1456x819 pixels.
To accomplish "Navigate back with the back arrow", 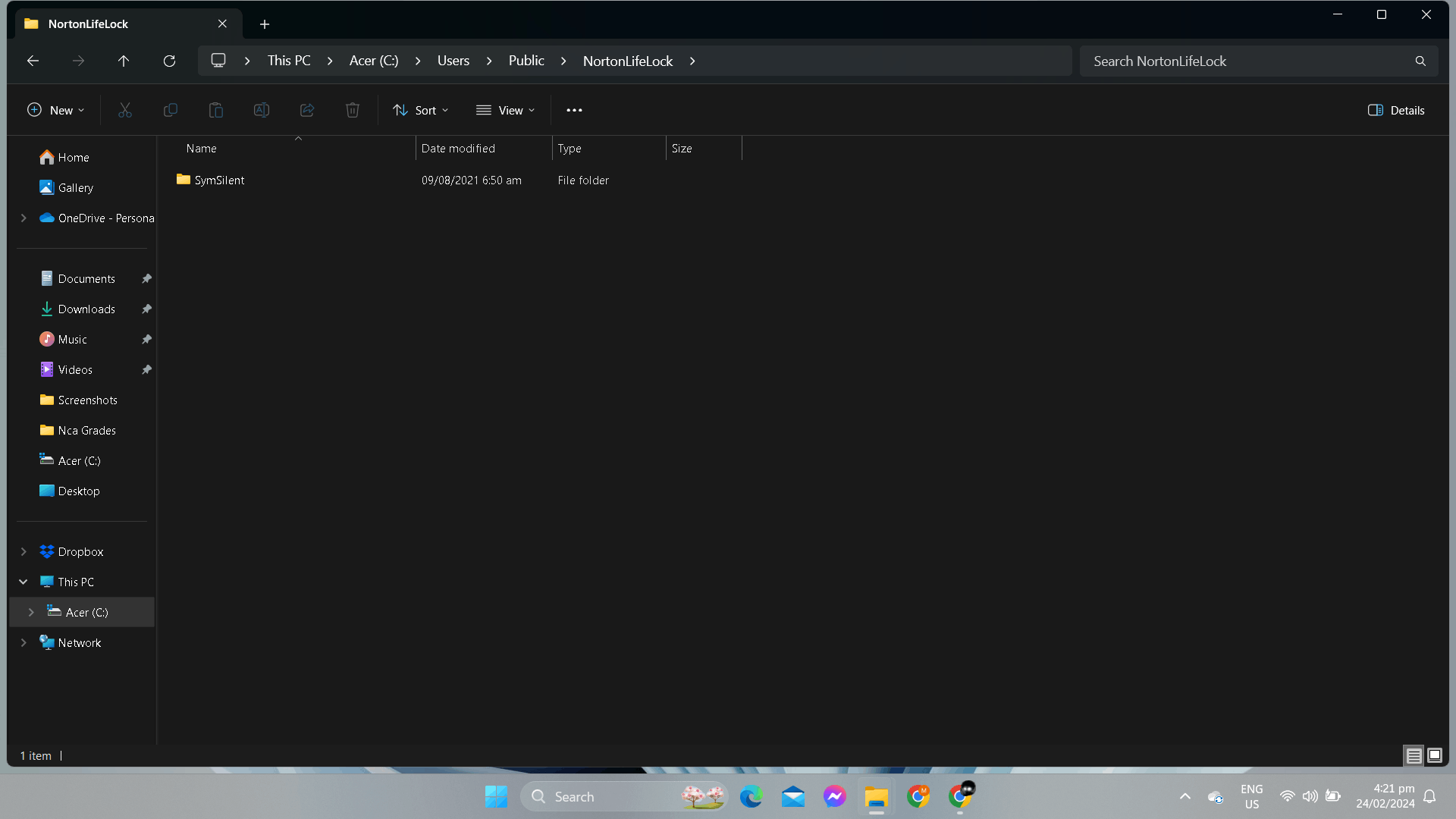I will tap(33, 61).
